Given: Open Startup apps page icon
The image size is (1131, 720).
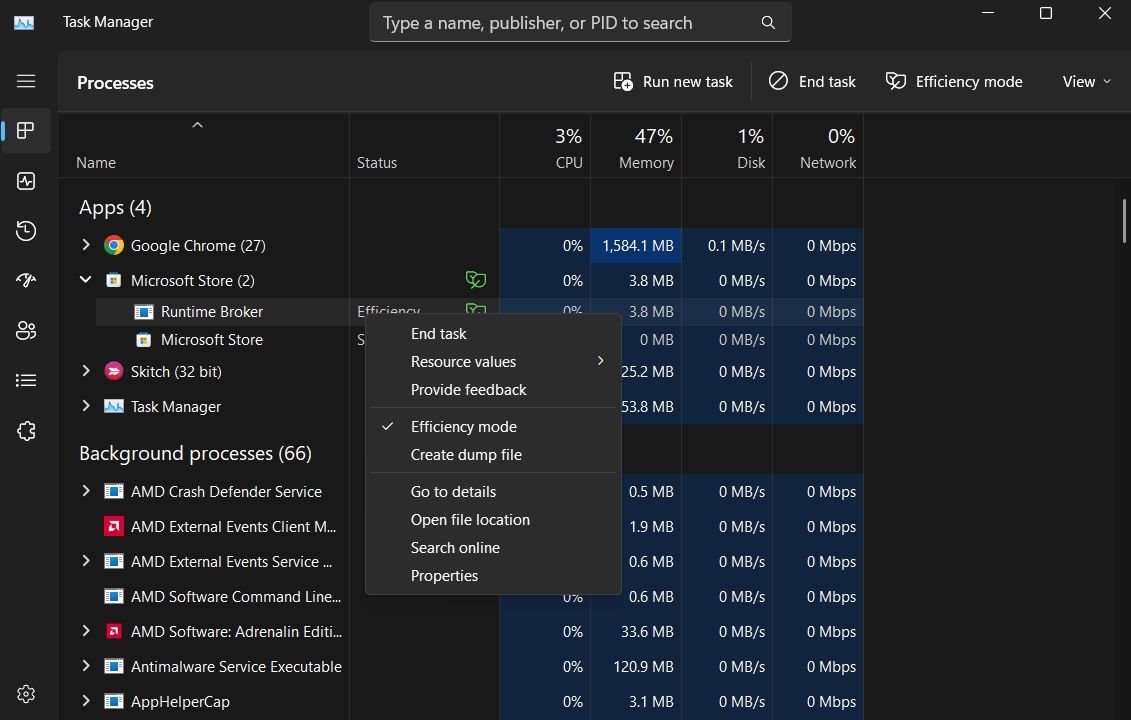Looking at the screenshot, I should pos(26,281).
